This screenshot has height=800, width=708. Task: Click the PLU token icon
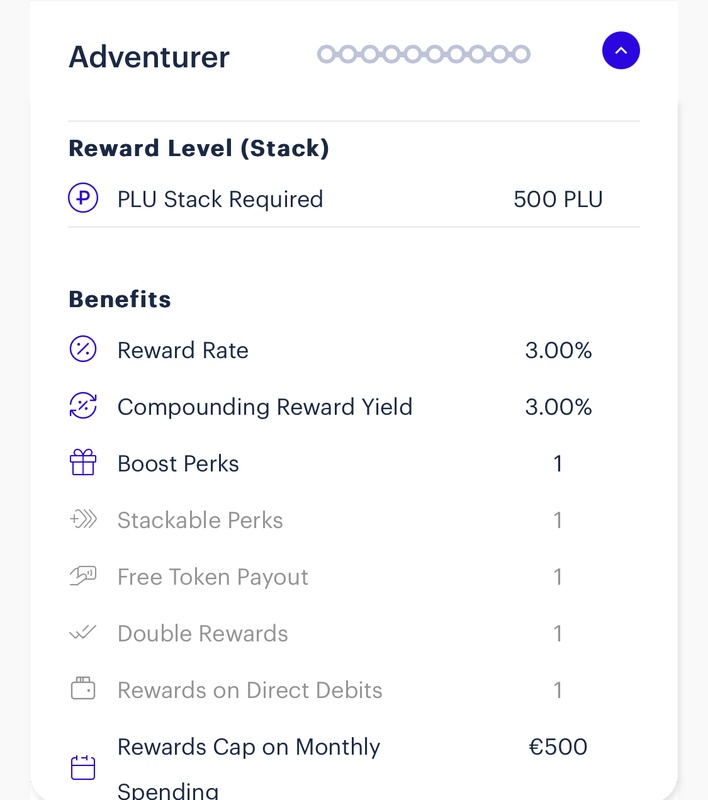(x=83, y=199)
